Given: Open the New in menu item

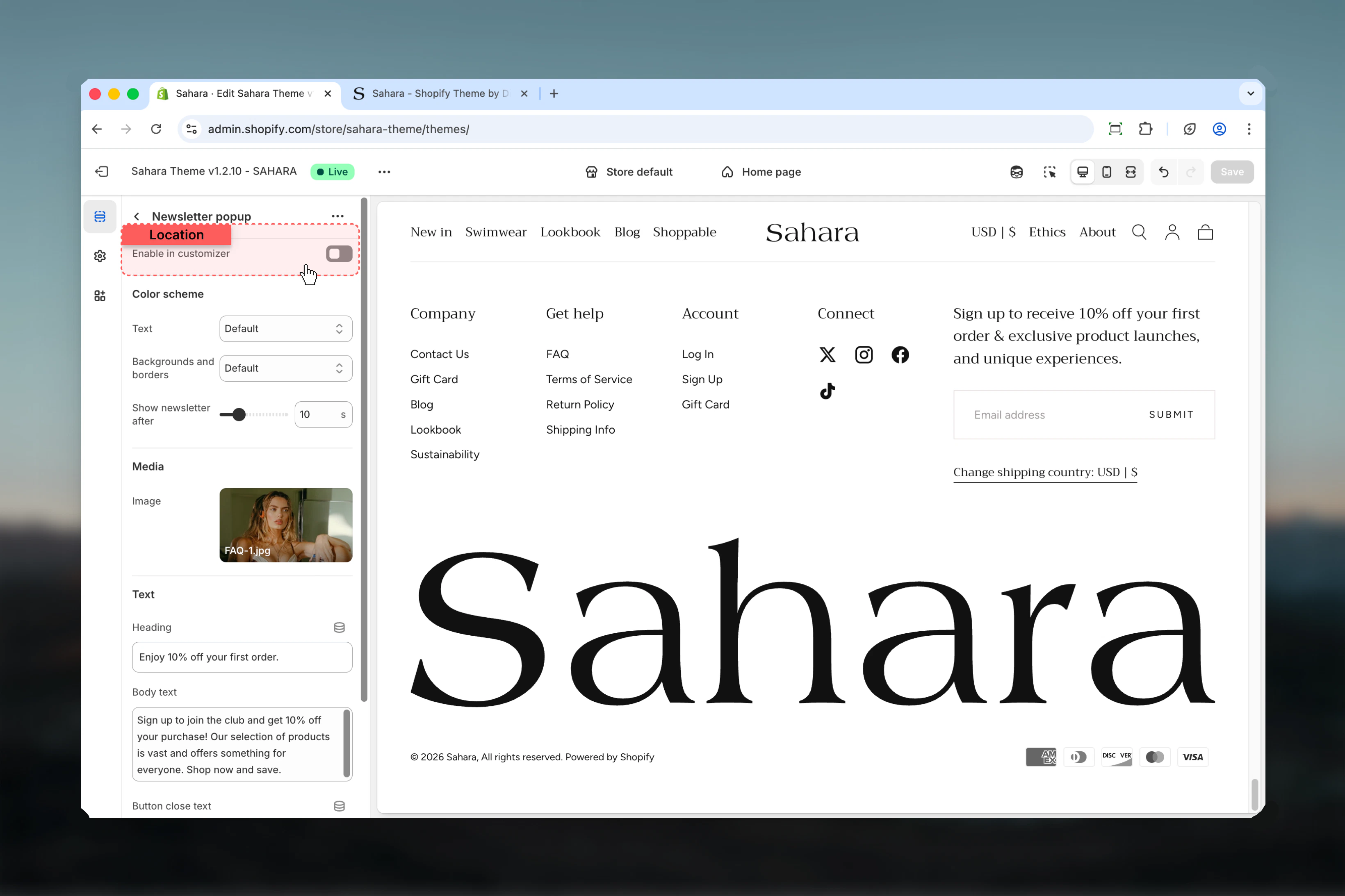Looking at the screenshot, I should (431, 232).
